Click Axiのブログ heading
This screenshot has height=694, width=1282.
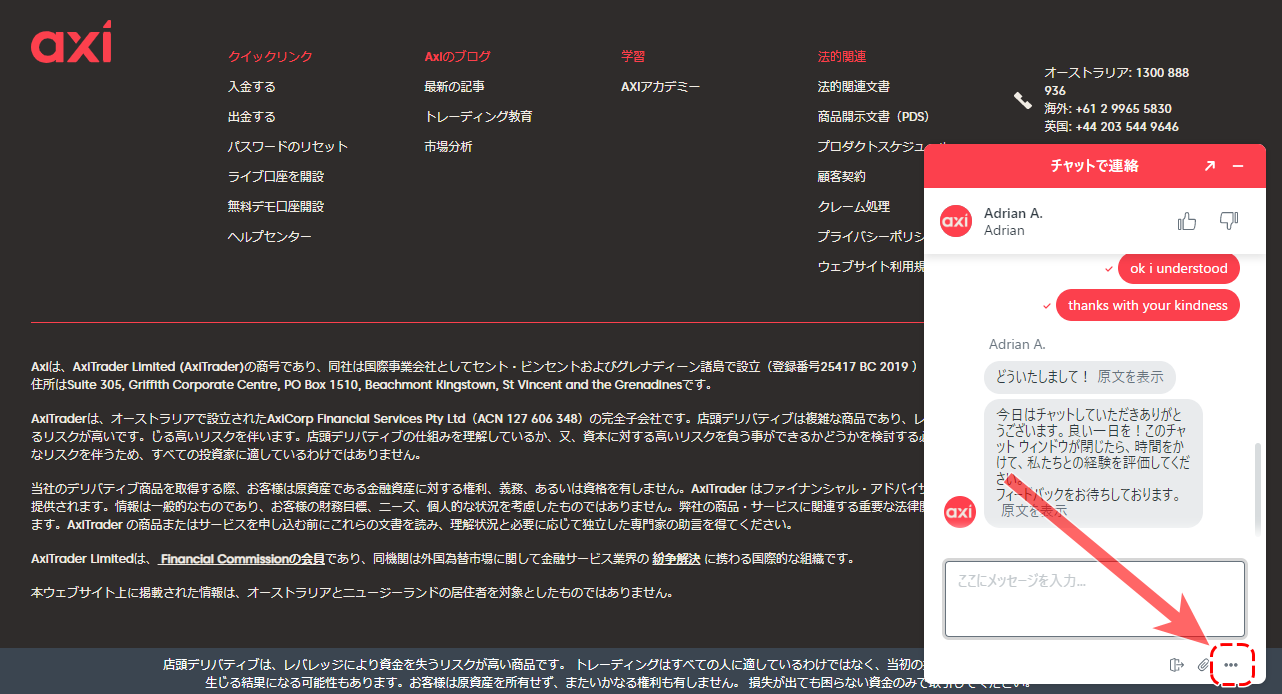[457, 57]
